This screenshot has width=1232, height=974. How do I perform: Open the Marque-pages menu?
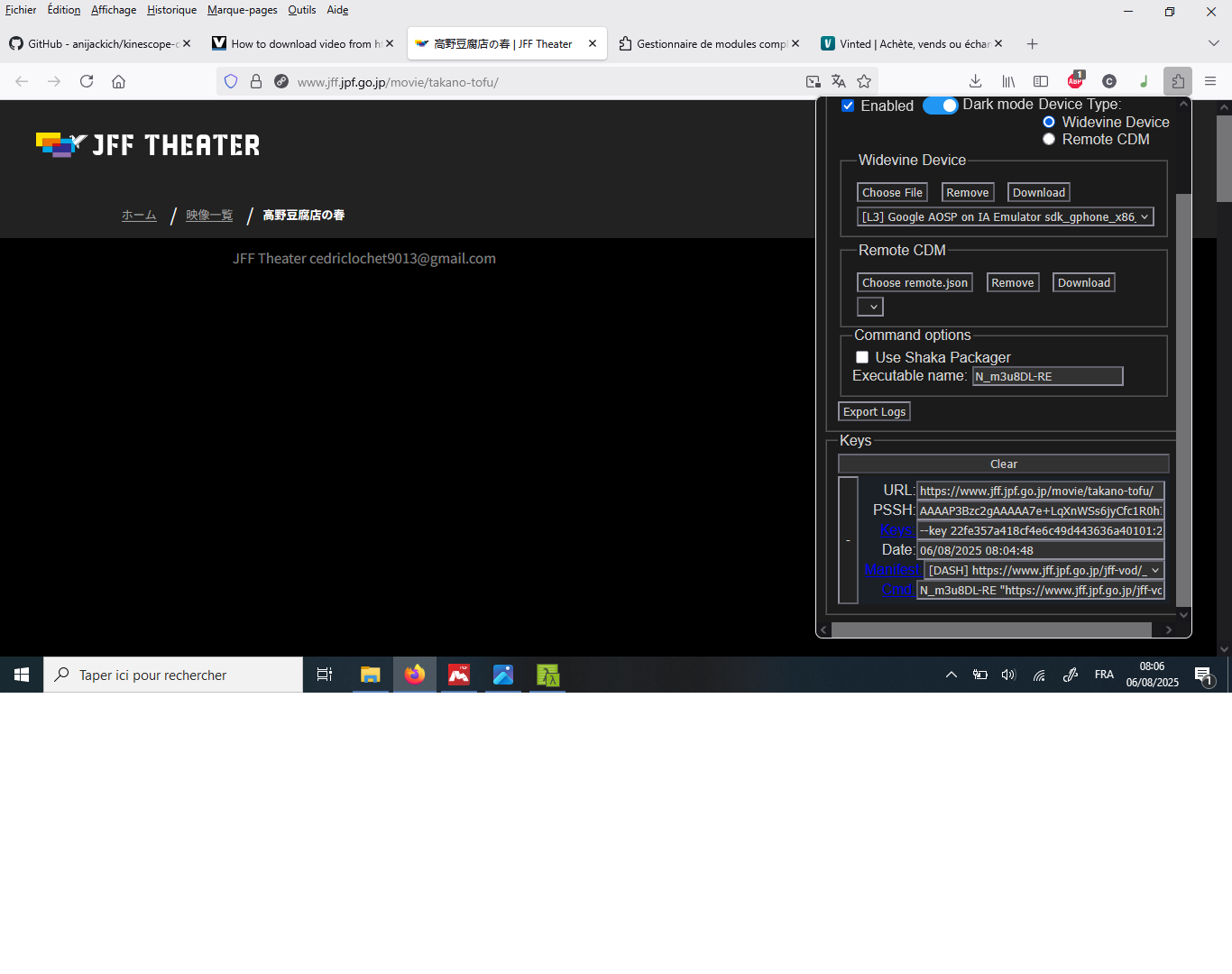coord(243,10)
